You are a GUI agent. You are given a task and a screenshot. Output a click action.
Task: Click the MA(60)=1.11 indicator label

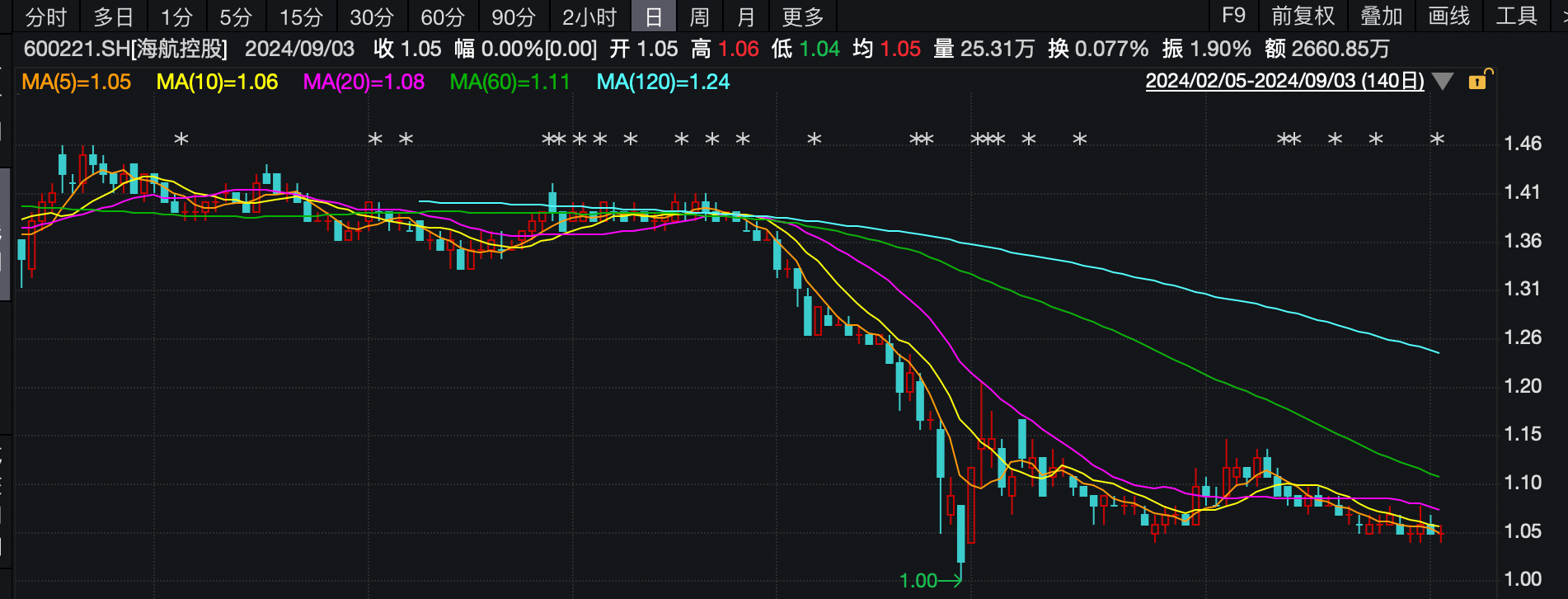click(x=509, y=82)
